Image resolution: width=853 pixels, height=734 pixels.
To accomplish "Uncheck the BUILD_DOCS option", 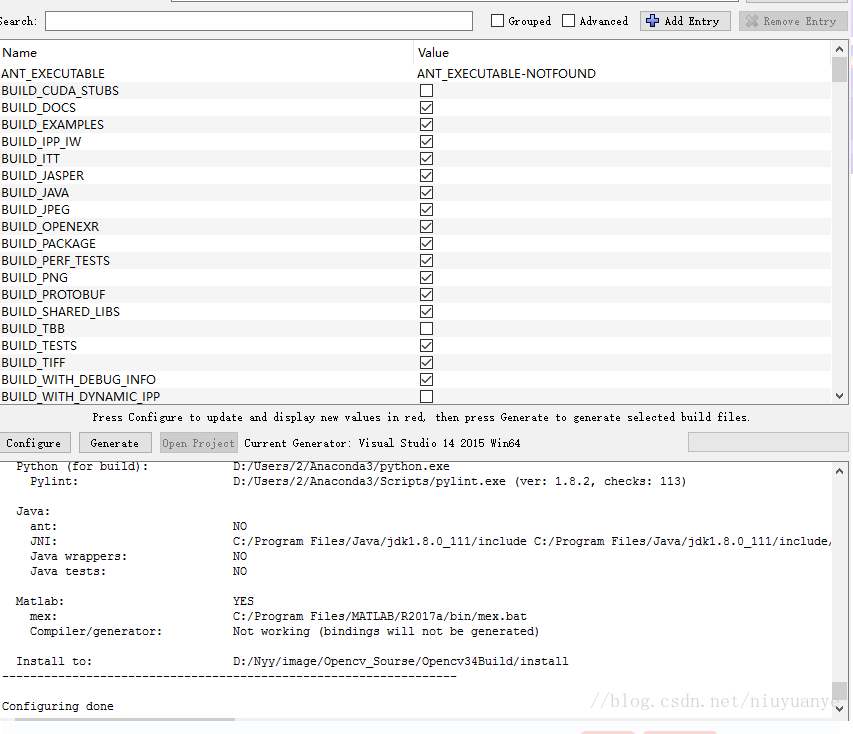I will pos(426,107).
